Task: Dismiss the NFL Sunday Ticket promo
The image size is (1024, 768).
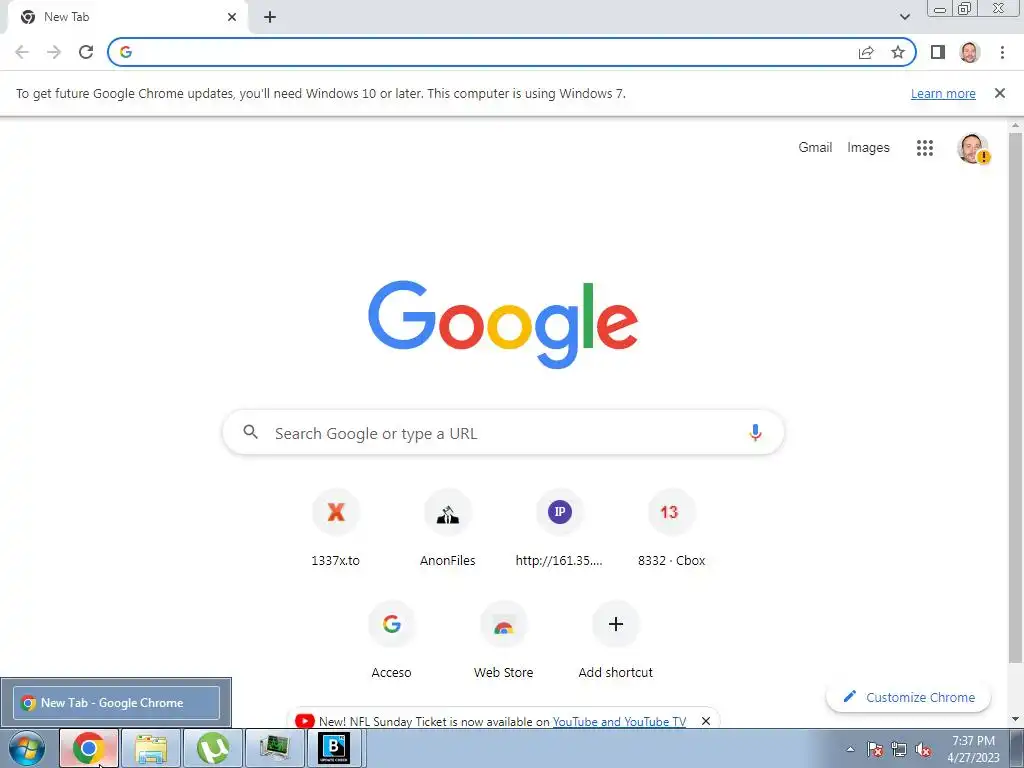Action: 706,721
